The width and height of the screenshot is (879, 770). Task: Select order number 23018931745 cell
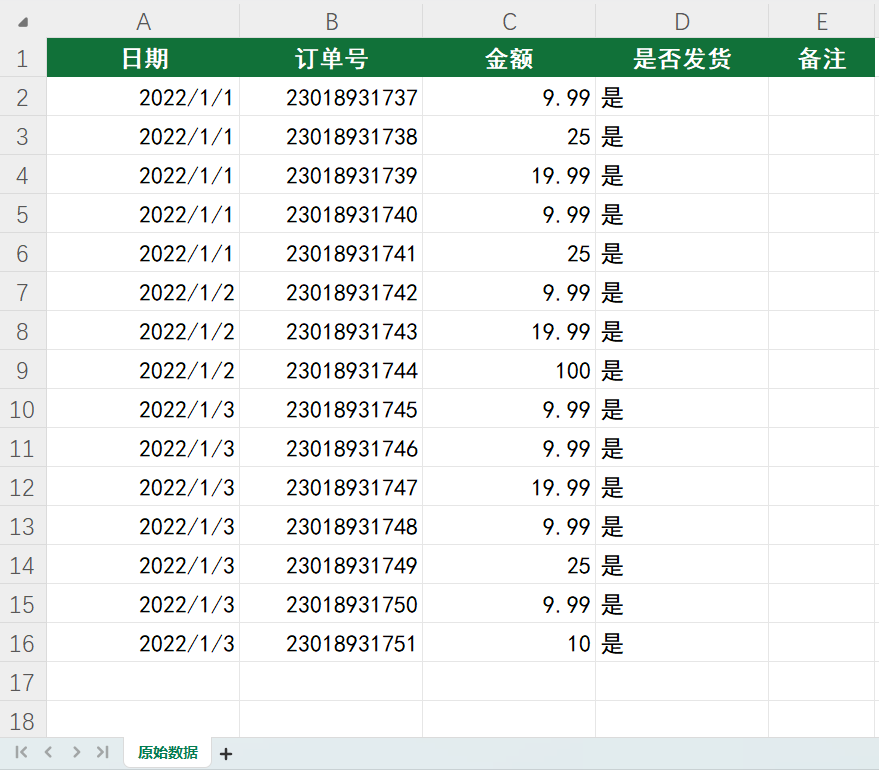click(x=331, y=409)
